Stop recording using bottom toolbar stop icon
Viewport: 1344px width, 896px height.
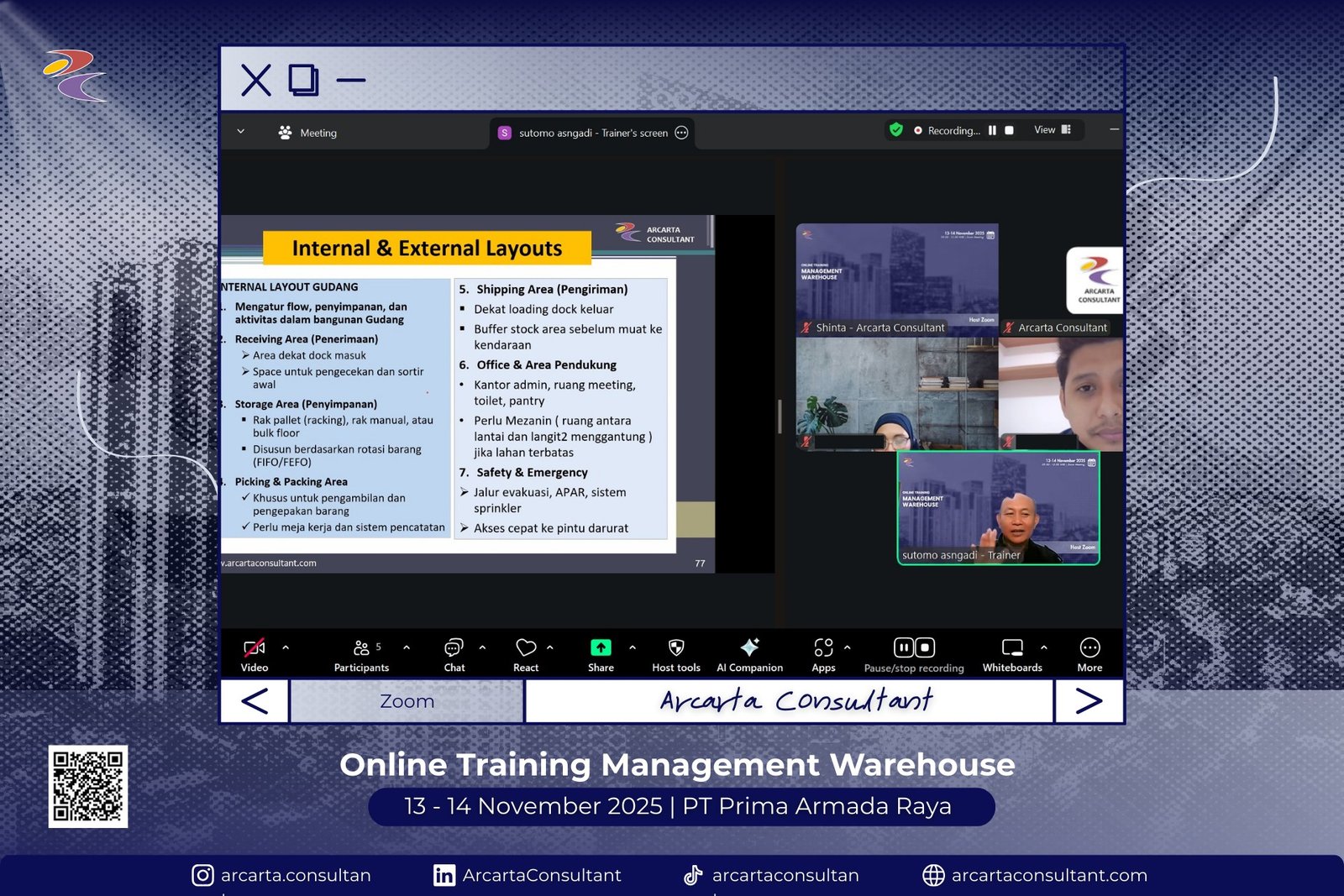click(925, 647)
